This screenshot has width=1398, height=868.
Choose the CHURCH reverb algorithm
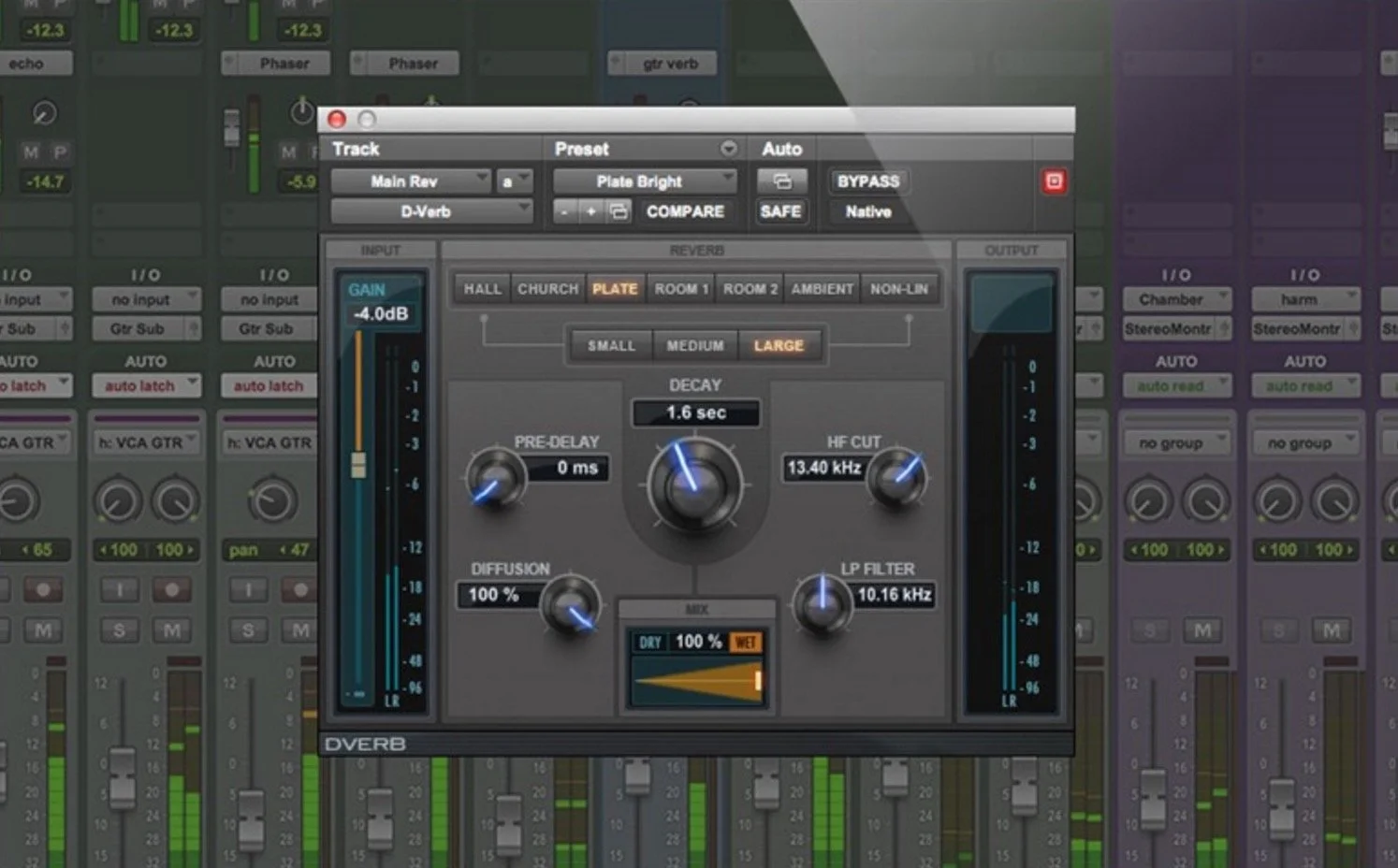(547, 289)
